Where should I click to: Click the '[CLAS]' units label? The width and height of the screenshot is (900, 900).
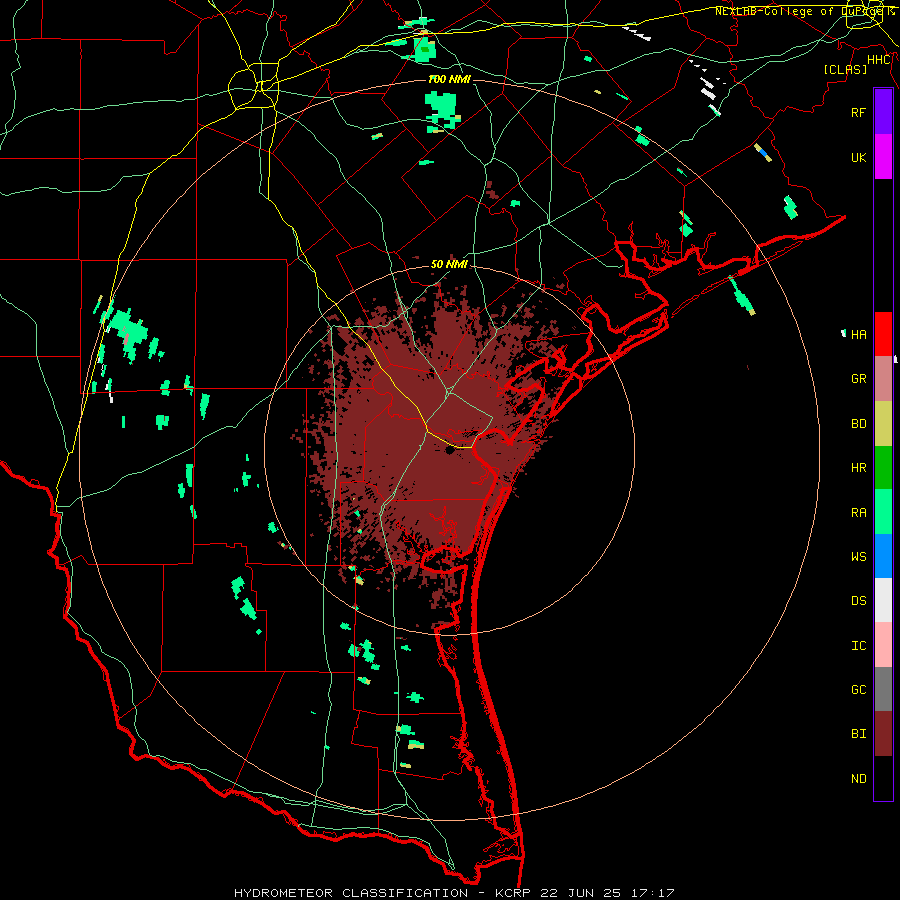[845, 69]
